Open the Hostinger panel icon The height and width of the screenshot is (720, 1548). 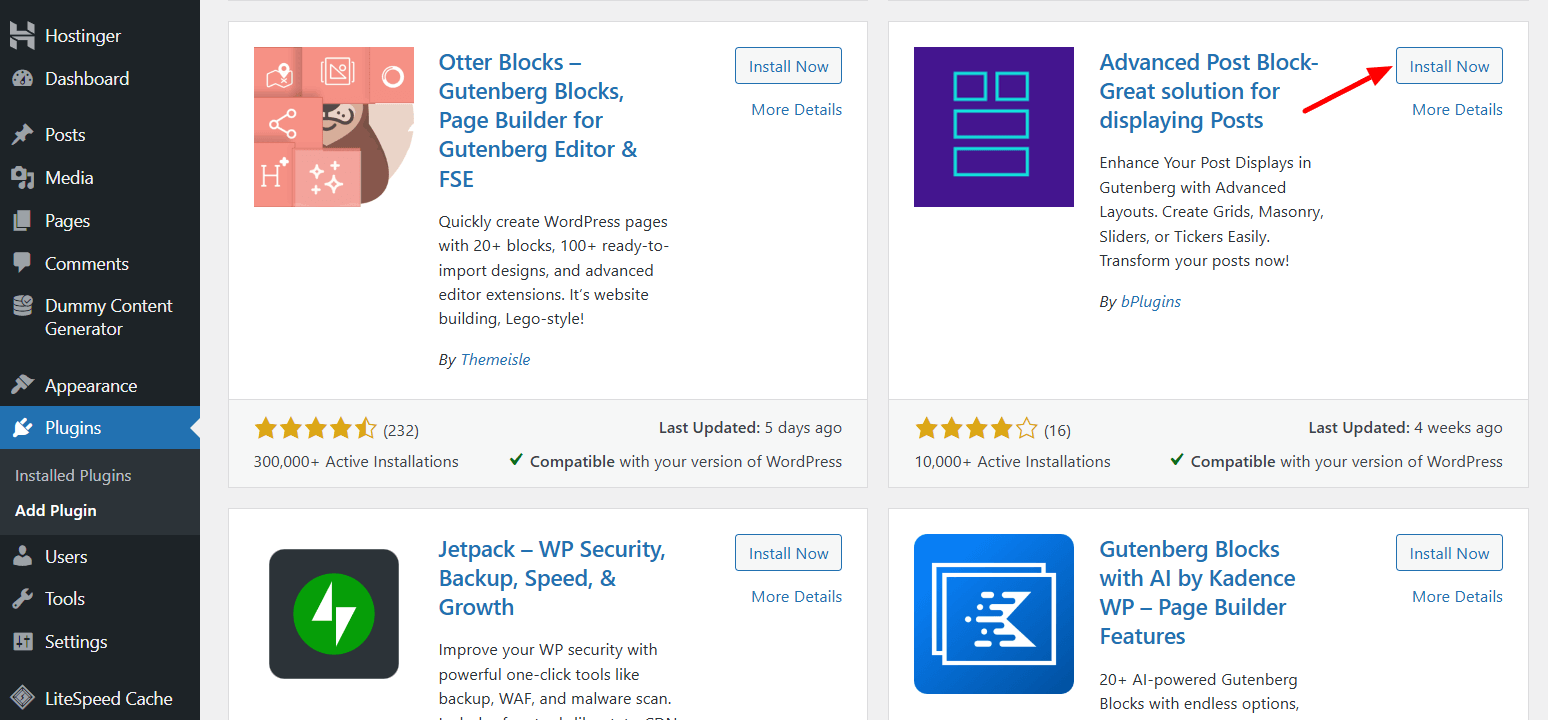tap(23, 35)
